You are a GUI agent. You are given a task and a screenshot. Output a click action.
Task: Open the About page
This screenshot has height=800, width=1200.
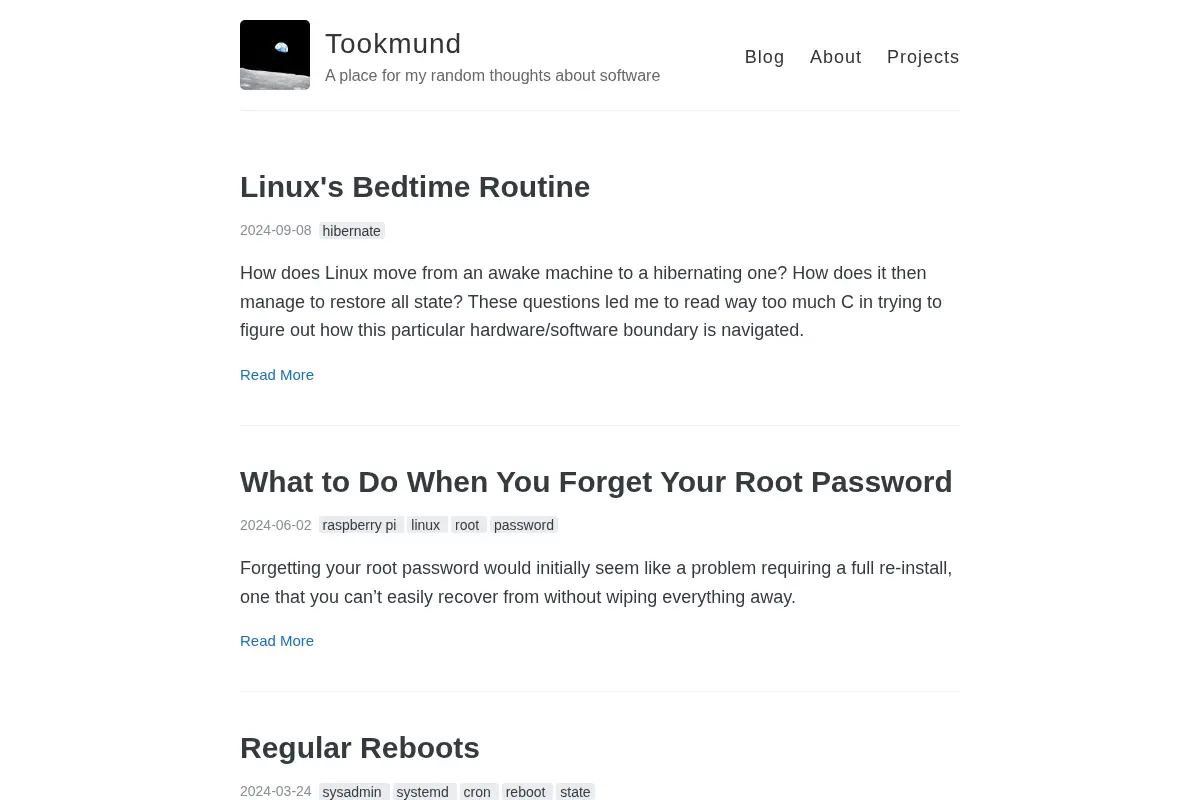pyautogui.click(x=836, y=57)
